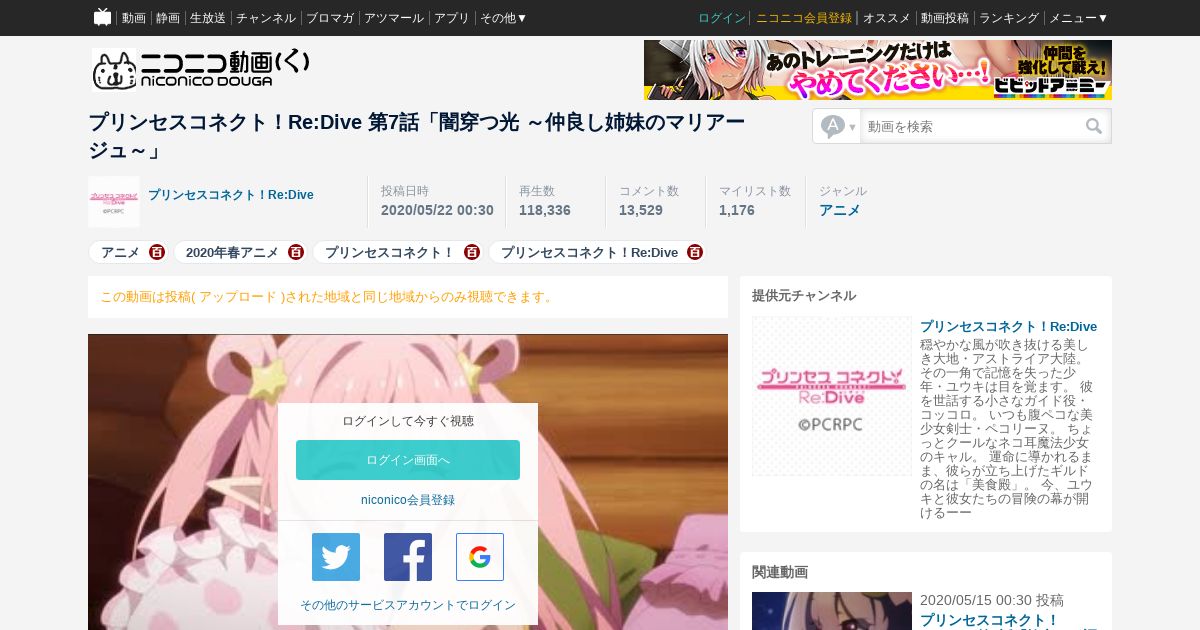This screenshot has height=630, width=1200.
Task: Expand the その他▼ dropdown
Action: click(x=504, y=18)
